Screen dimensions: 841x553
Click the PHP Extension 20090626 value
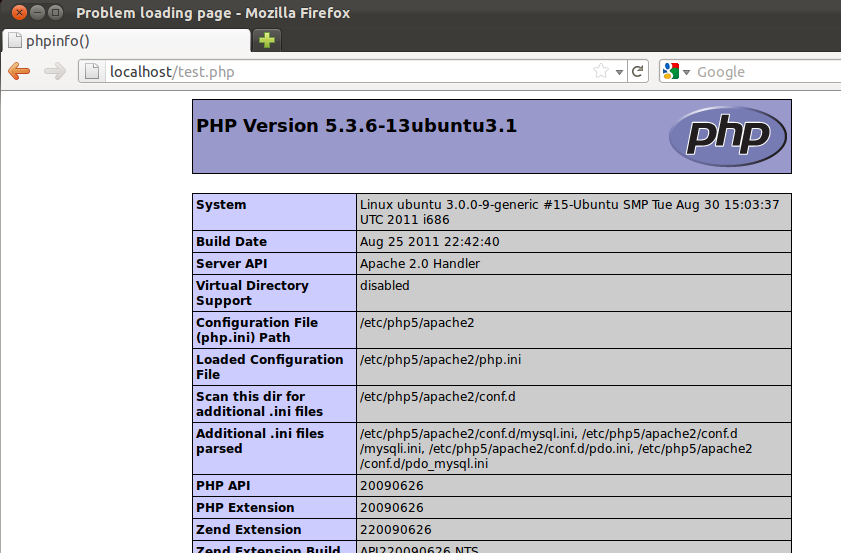pyautogui.click(x=392, y=508)
